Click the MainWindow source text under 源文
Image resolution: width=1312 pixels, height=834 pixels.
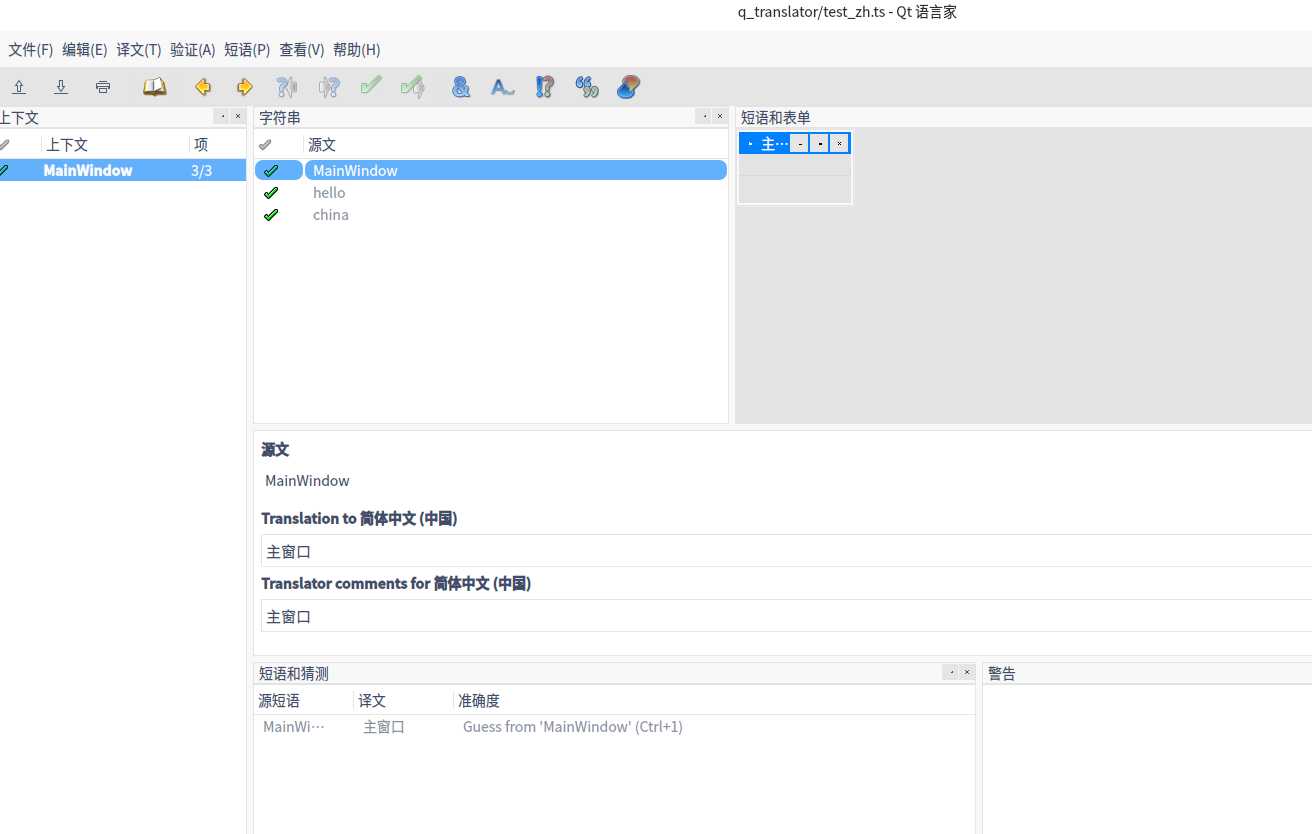(307, 481)
